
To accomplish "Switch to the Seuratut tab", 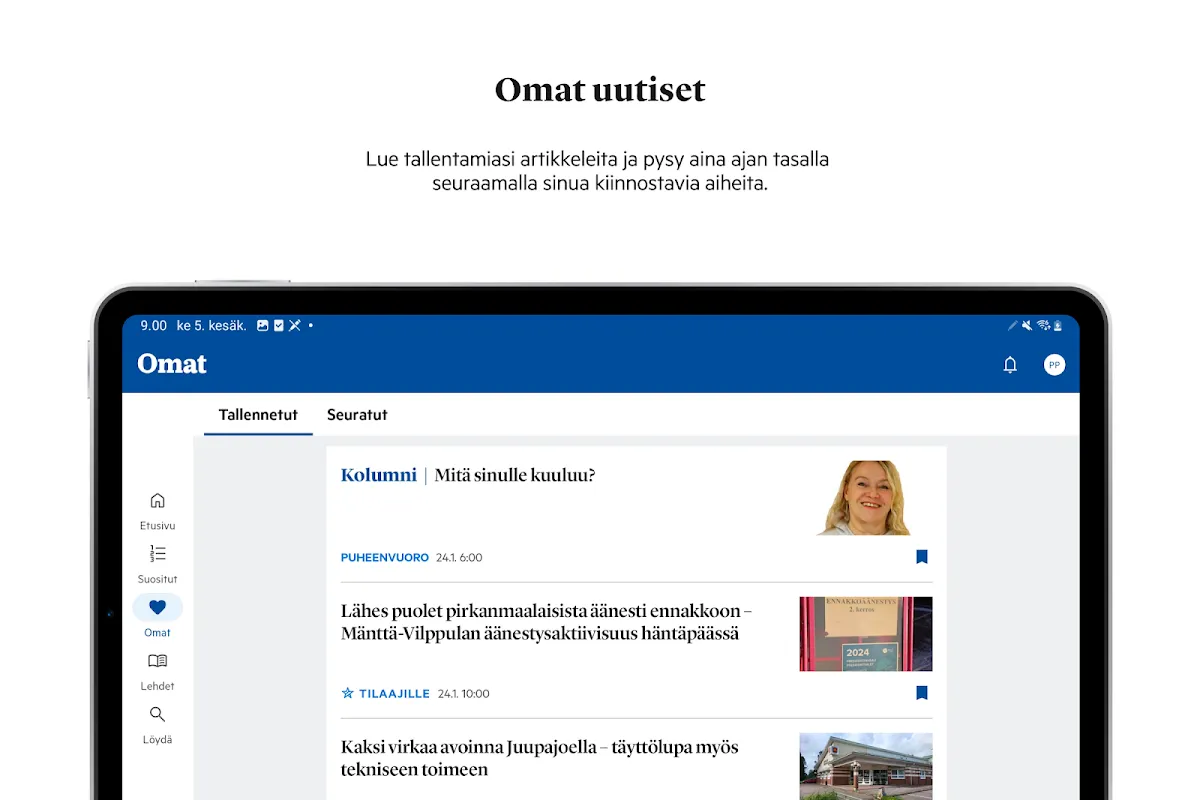I will (x=357, y=415).
